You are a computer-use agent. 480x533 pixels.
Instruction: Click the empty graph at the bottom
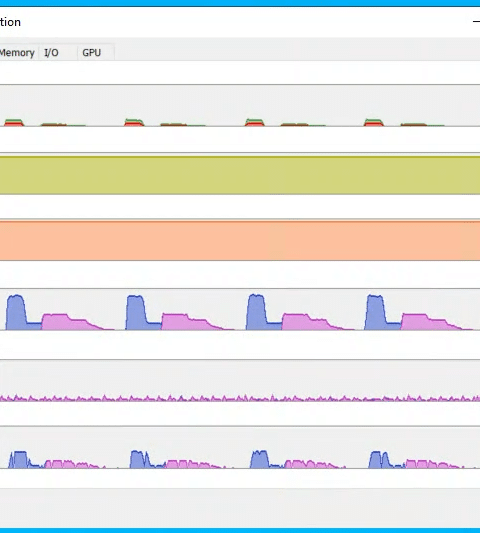pyautogui.click(x=240, y=508)
